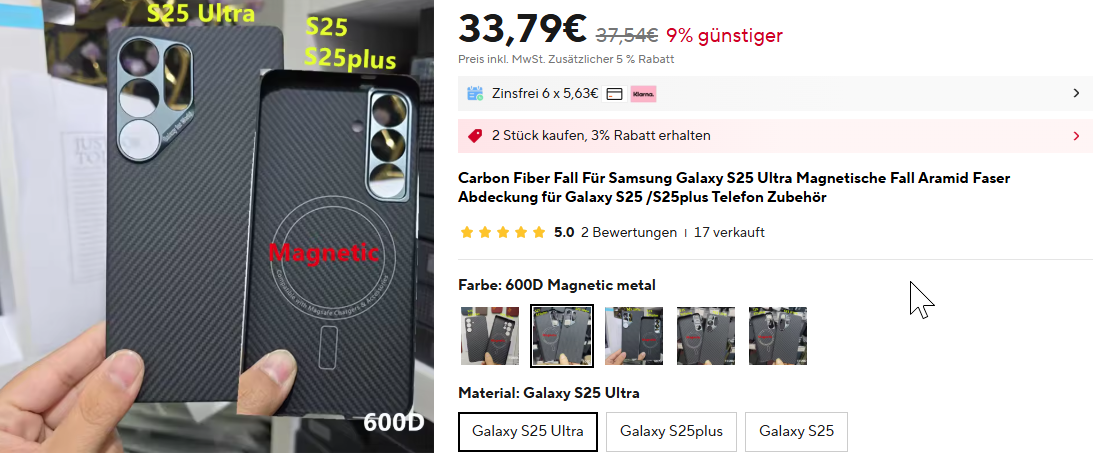Click the first yellow rating star
Viewport: 1097px width, 465px height.
(x=467, y=232)
